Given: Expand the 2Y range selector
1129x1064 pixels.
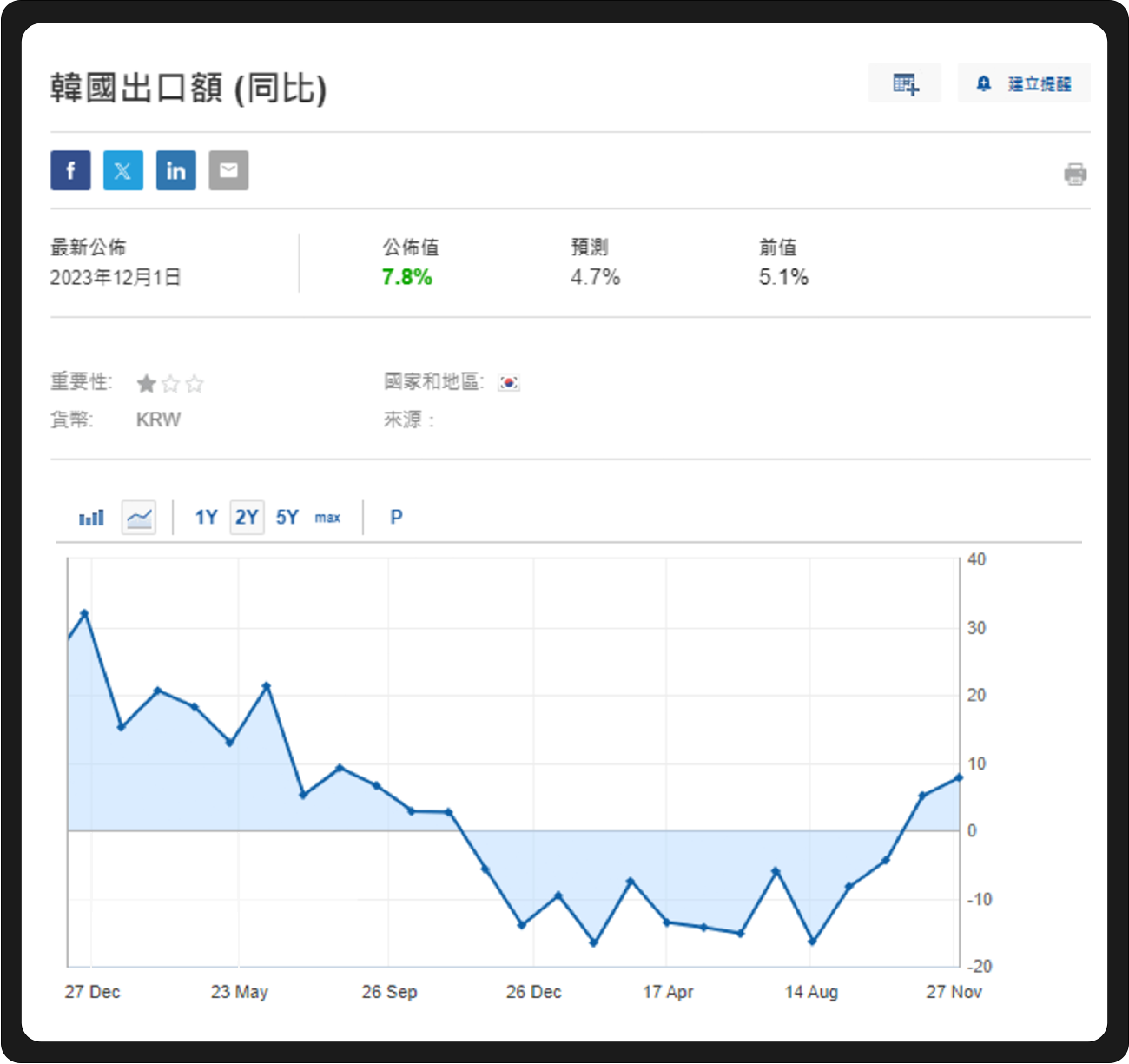Looking at the screenshot, I should tap(246, 517).
